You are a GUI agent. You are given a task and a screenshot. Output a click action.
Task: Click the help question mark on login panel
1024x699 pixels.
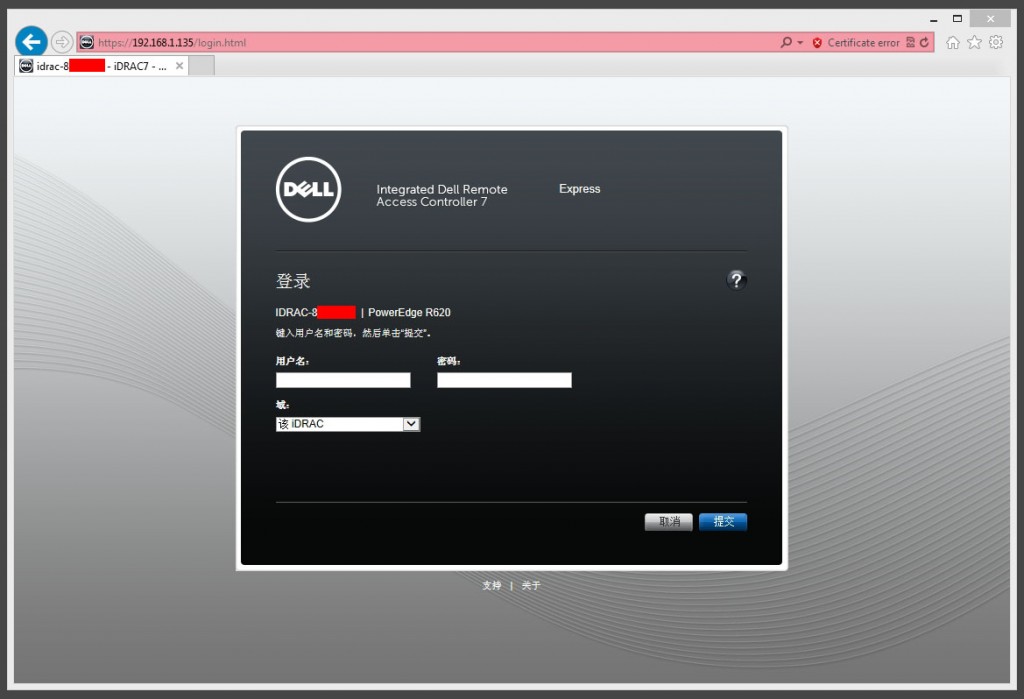[x=737, y=281]
